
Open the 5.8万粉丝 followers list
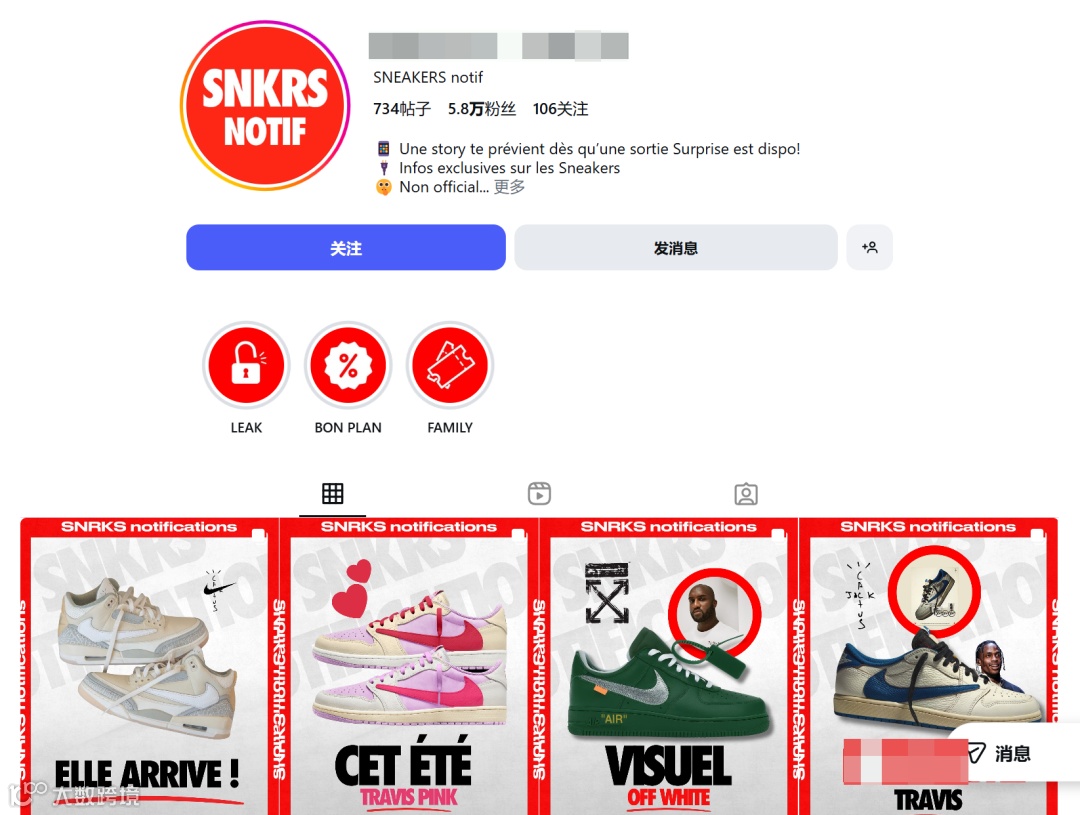(x=481, y=109)
